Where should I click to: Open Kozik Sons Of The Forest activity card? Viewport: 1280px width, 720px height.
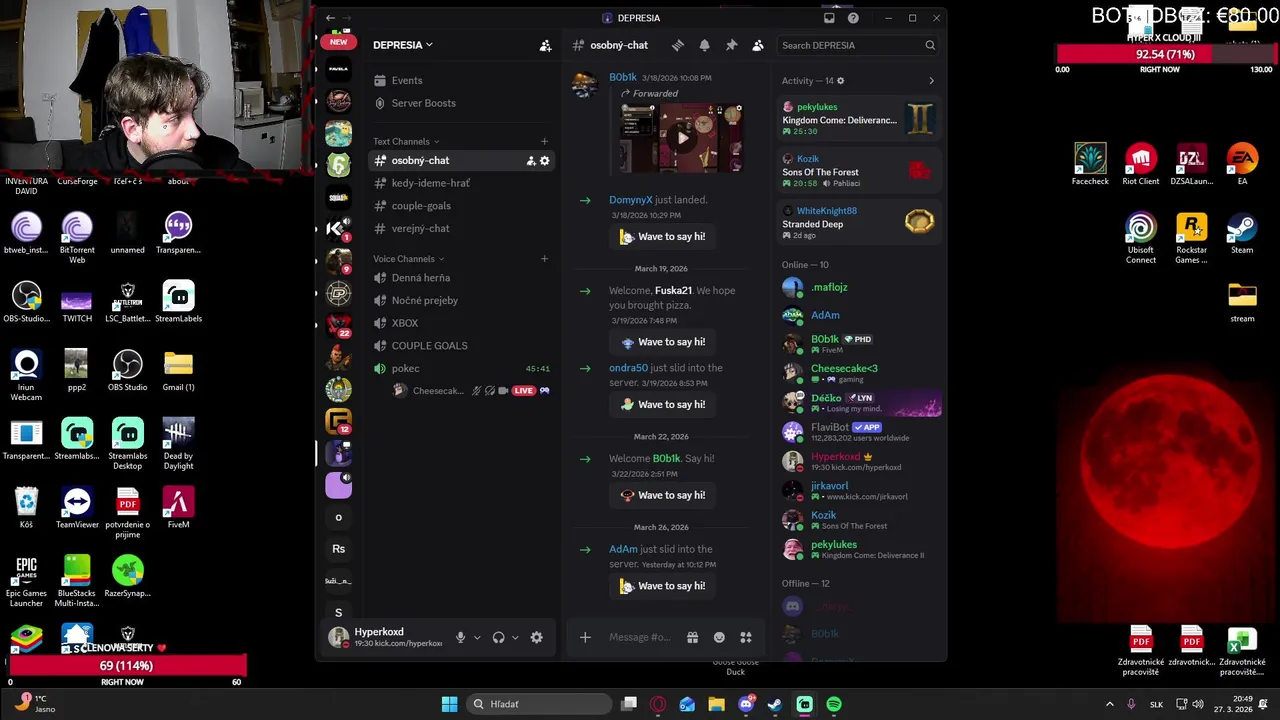859,171
